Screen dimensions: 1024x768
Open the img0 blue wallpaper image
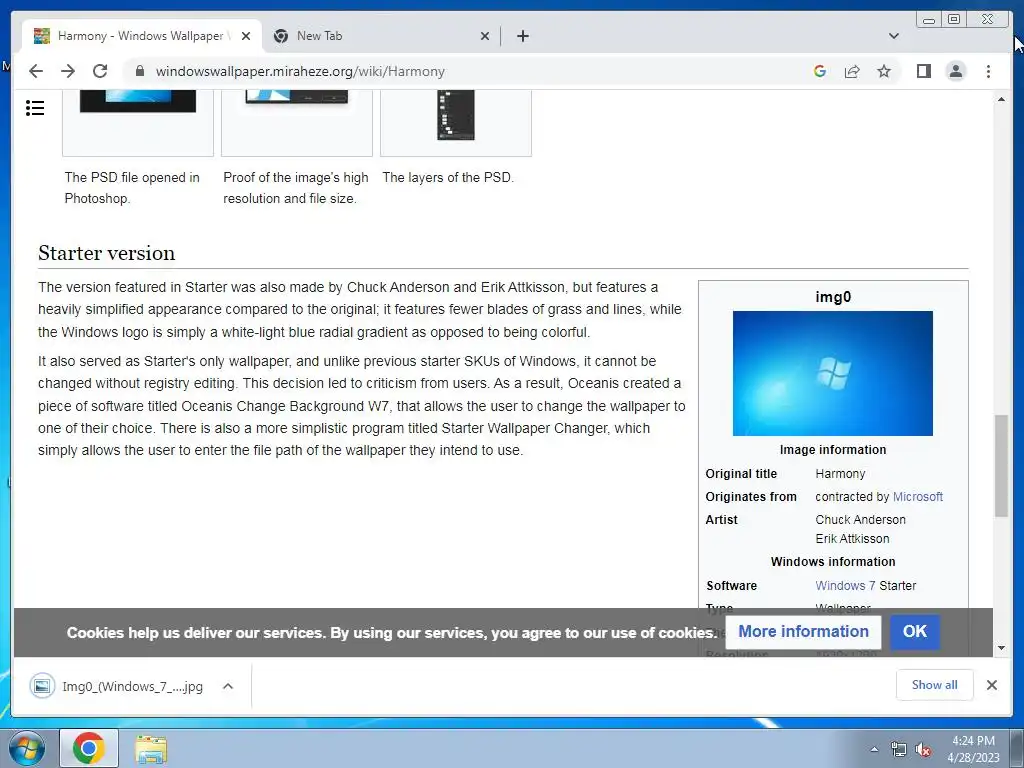click(833, 373)
